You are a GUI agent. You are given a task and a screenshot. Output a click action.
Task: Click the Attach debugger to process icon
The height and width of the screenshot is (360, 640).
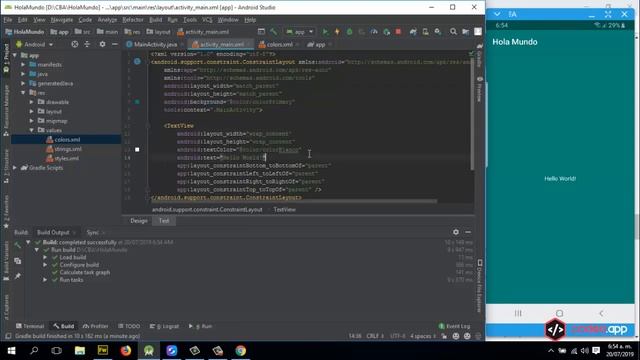coord(386,32)
